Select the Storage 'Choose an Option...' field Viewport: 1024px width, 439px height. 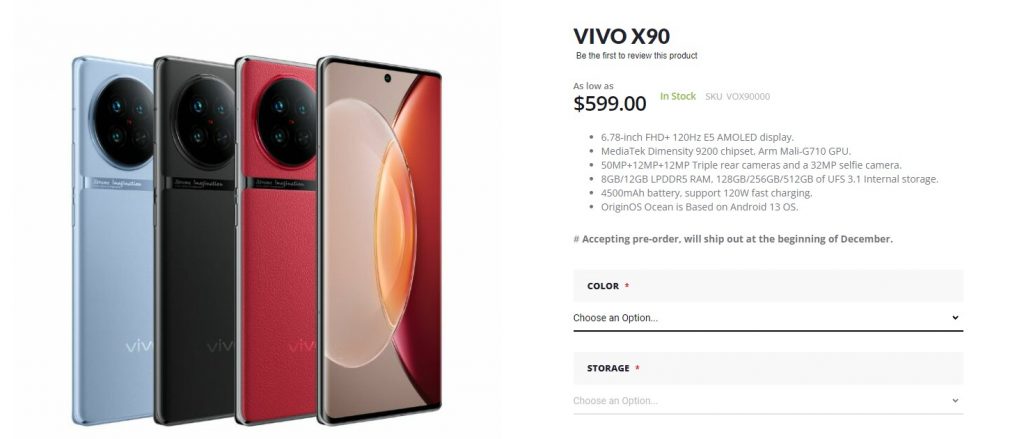tap(768, 400)
